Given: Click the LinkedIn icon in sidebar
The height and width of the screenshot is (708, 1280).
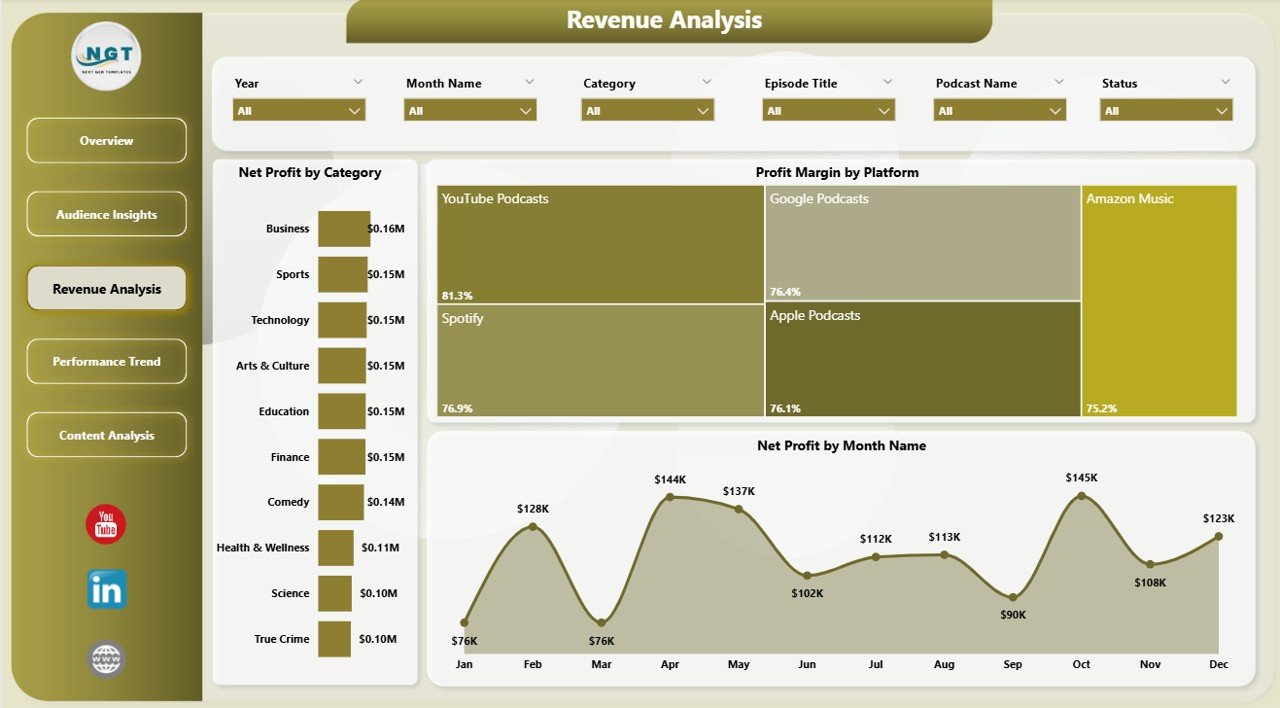Looking at the screenshot, I should [105, 590].
